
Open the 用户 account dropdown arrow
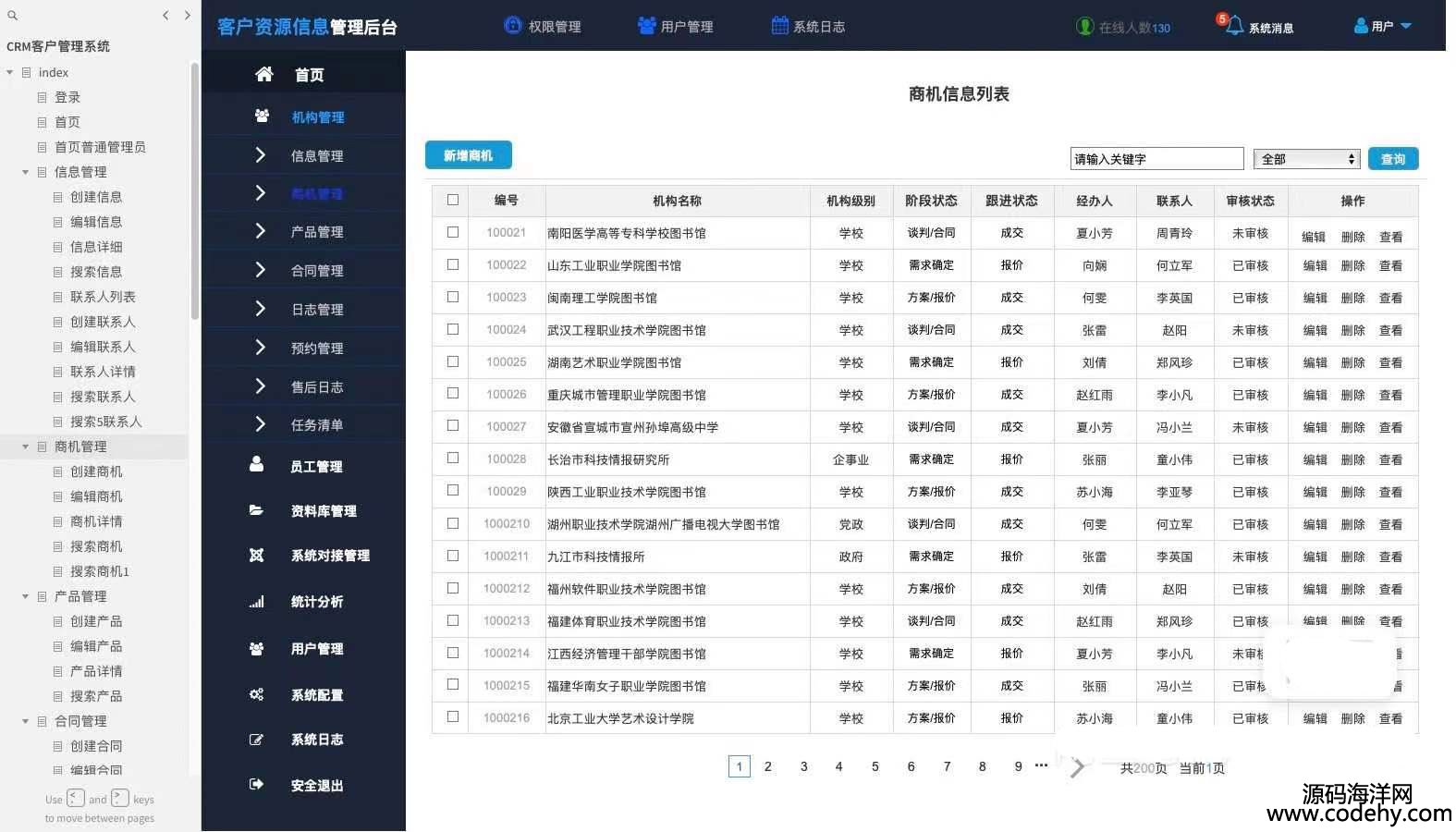point(1406,26)
